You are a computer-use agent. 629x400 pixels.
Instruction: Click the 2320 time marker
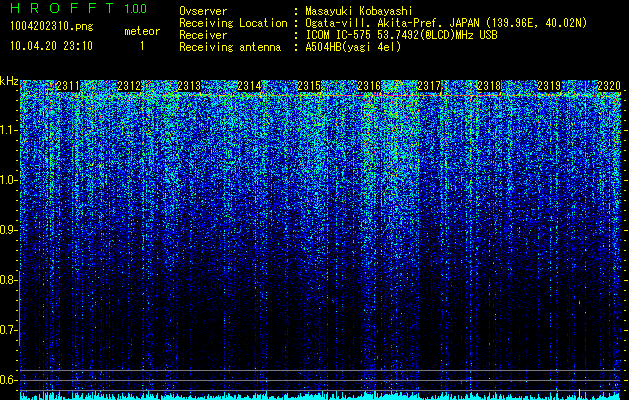point(609,85)
